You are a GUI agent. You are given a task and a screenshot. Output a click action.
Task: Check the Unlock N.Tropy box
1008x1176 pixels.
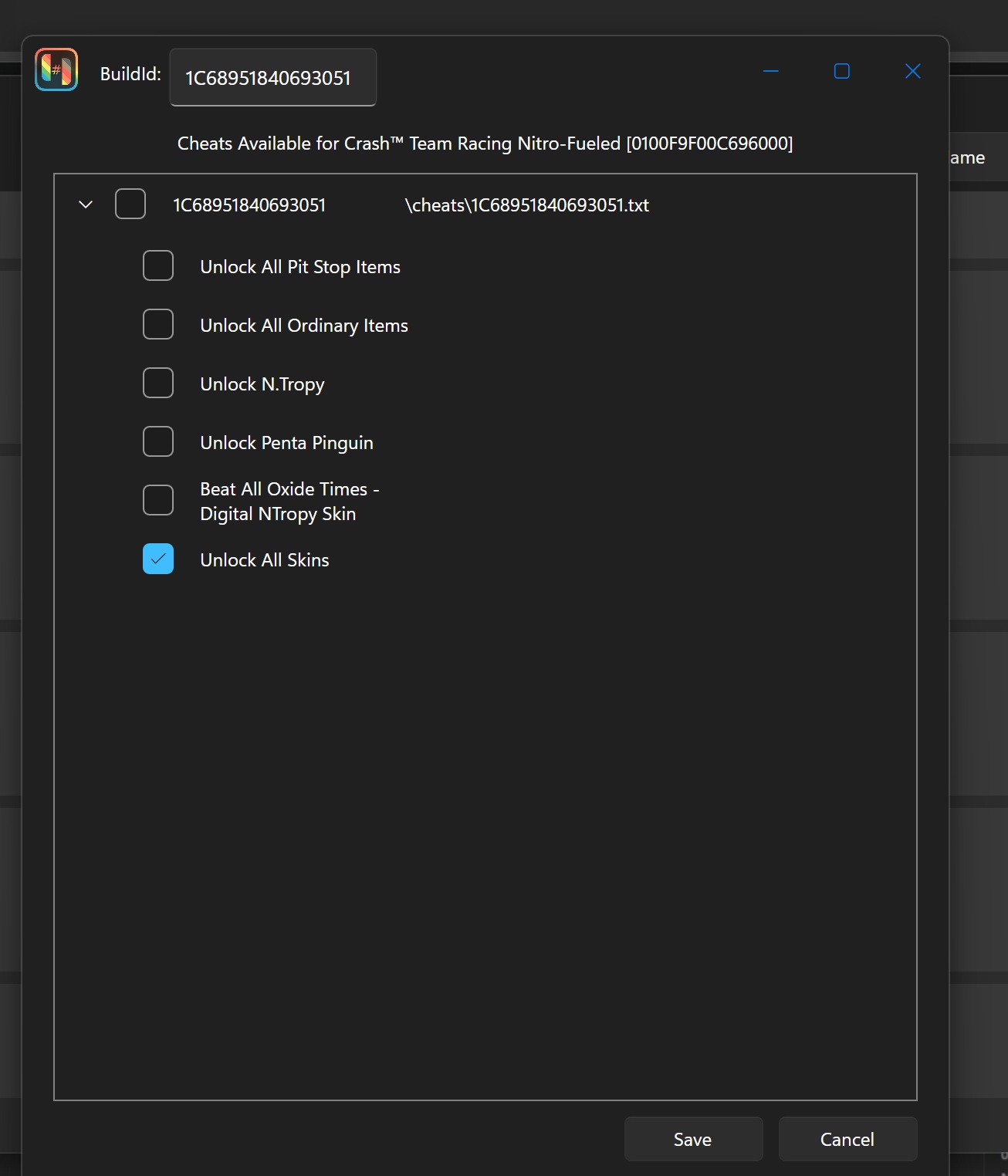pos(158,384)
